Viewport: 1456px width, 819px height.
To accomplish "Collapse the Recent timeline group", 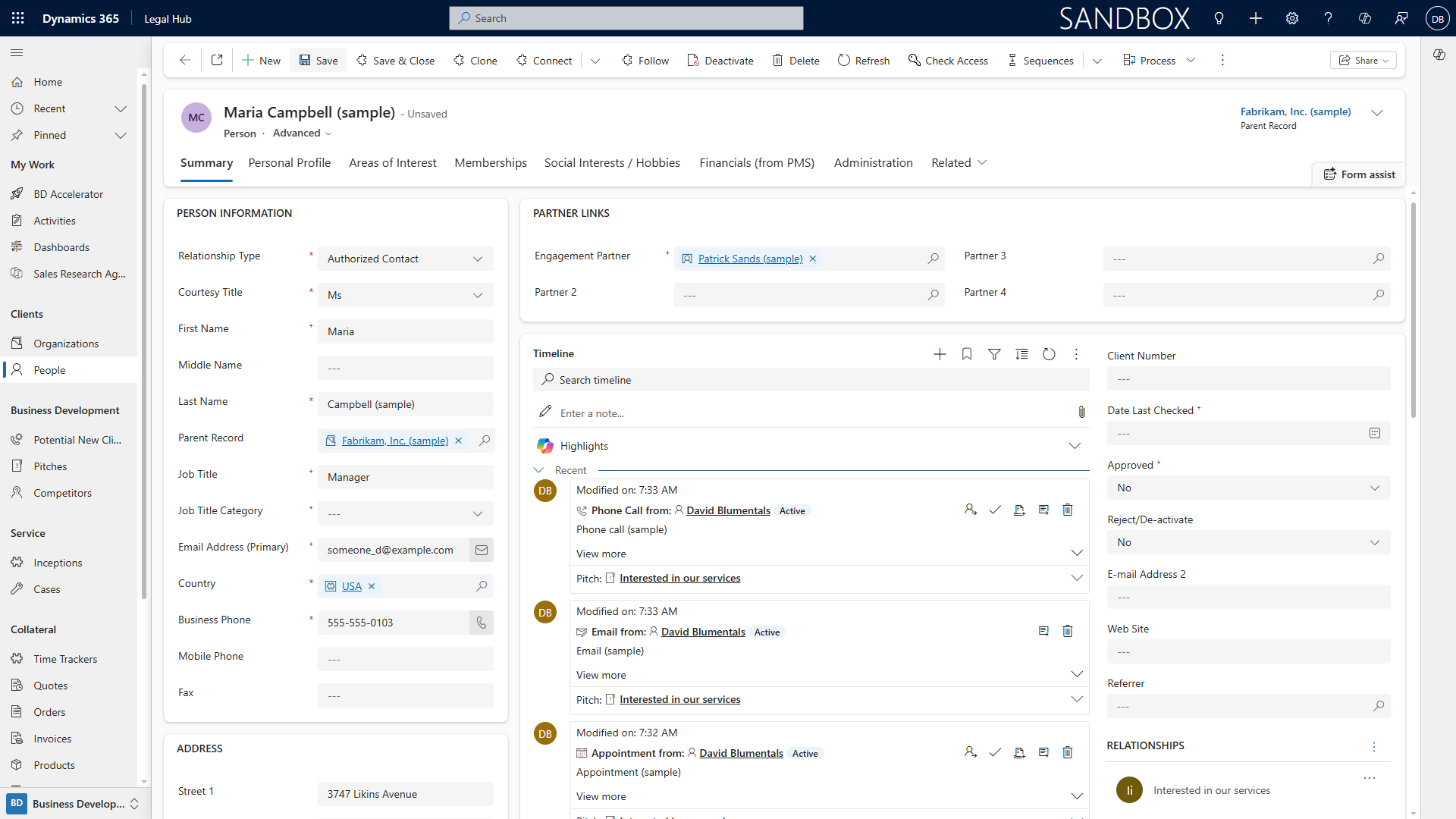I will pos(539,470).
